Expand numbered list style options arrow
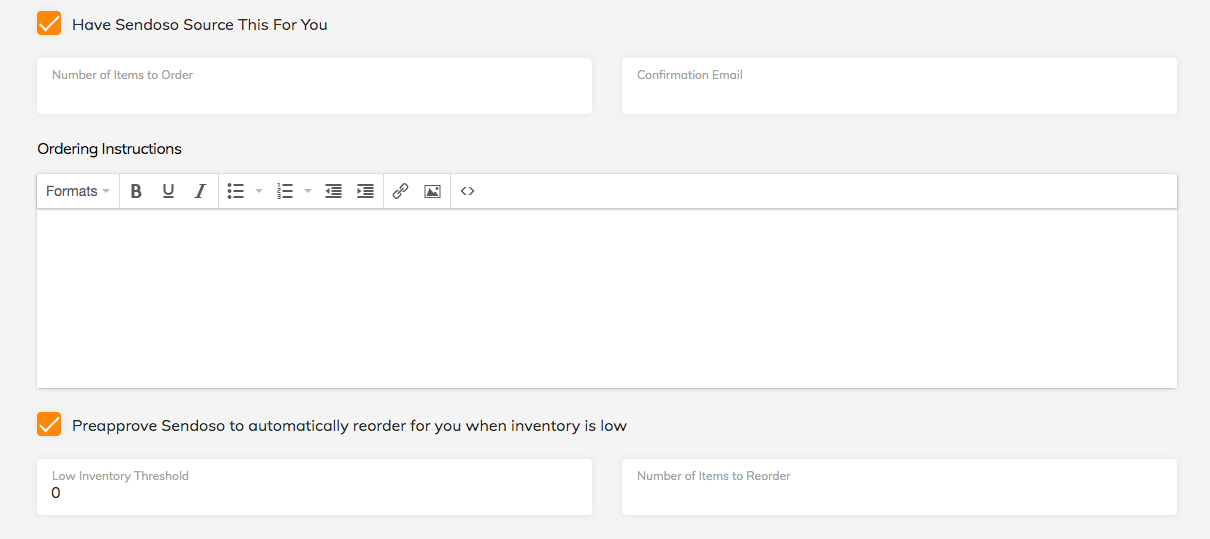 point(308,191)
